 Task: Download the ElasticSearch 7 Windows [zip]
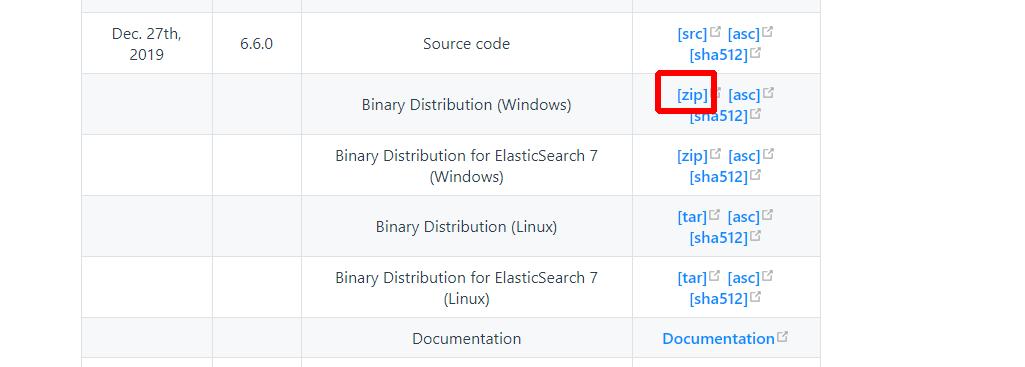[x=693, y=156]
